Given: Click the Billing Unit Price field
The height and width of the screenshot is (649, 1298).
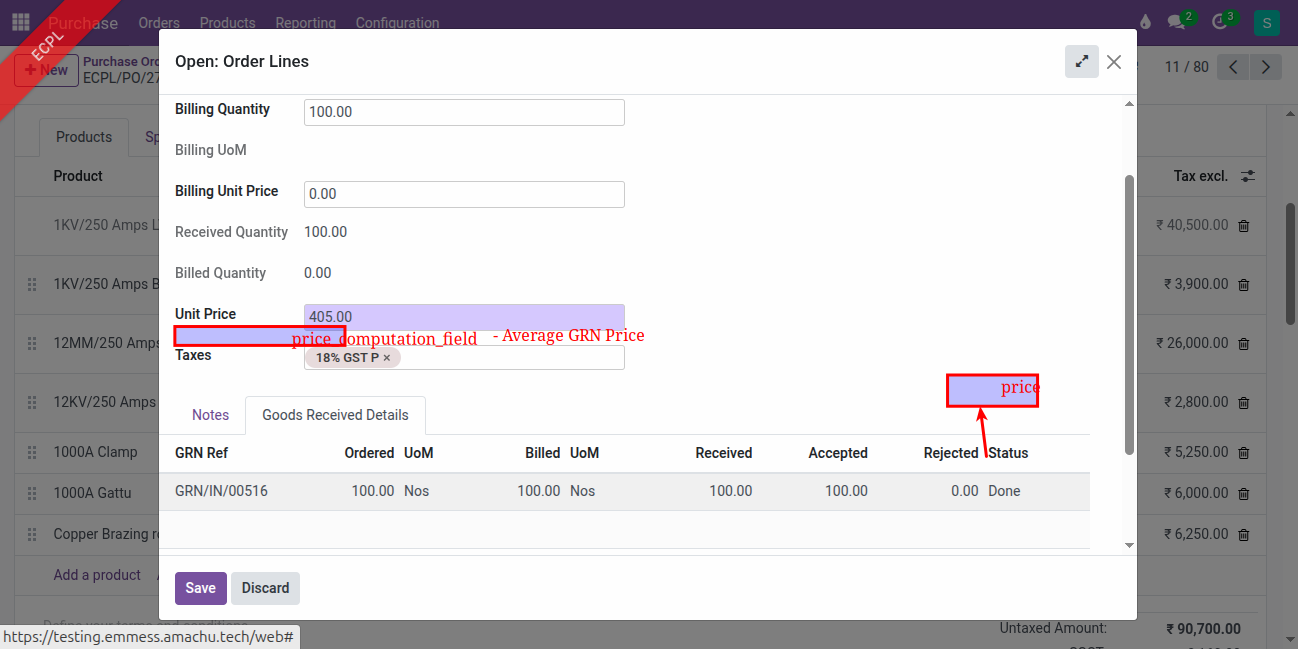Looking at the screenshot, I should 464,194.
